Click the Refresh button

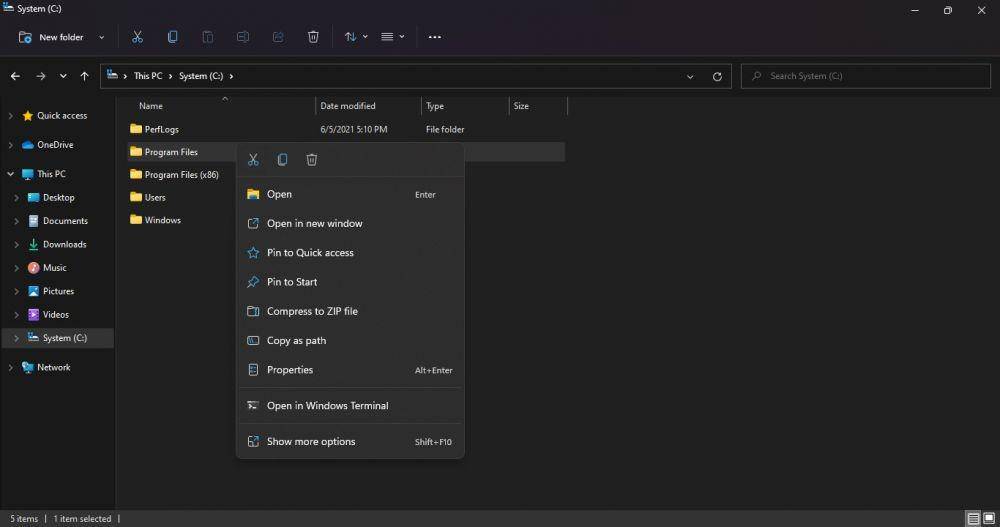(717, 77)
